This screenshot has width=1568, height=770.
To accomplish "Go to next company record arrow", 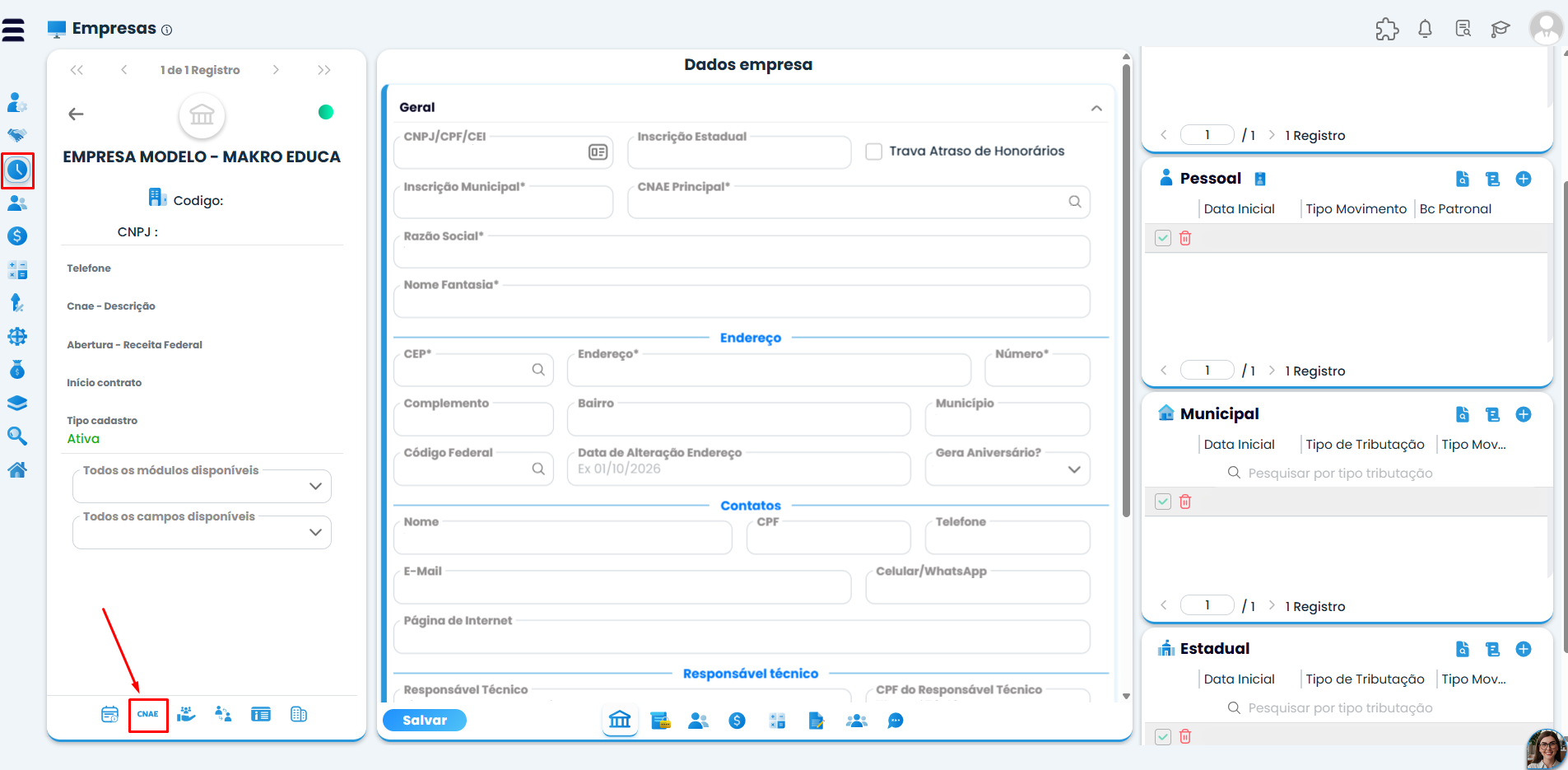I will coord(276,70).
